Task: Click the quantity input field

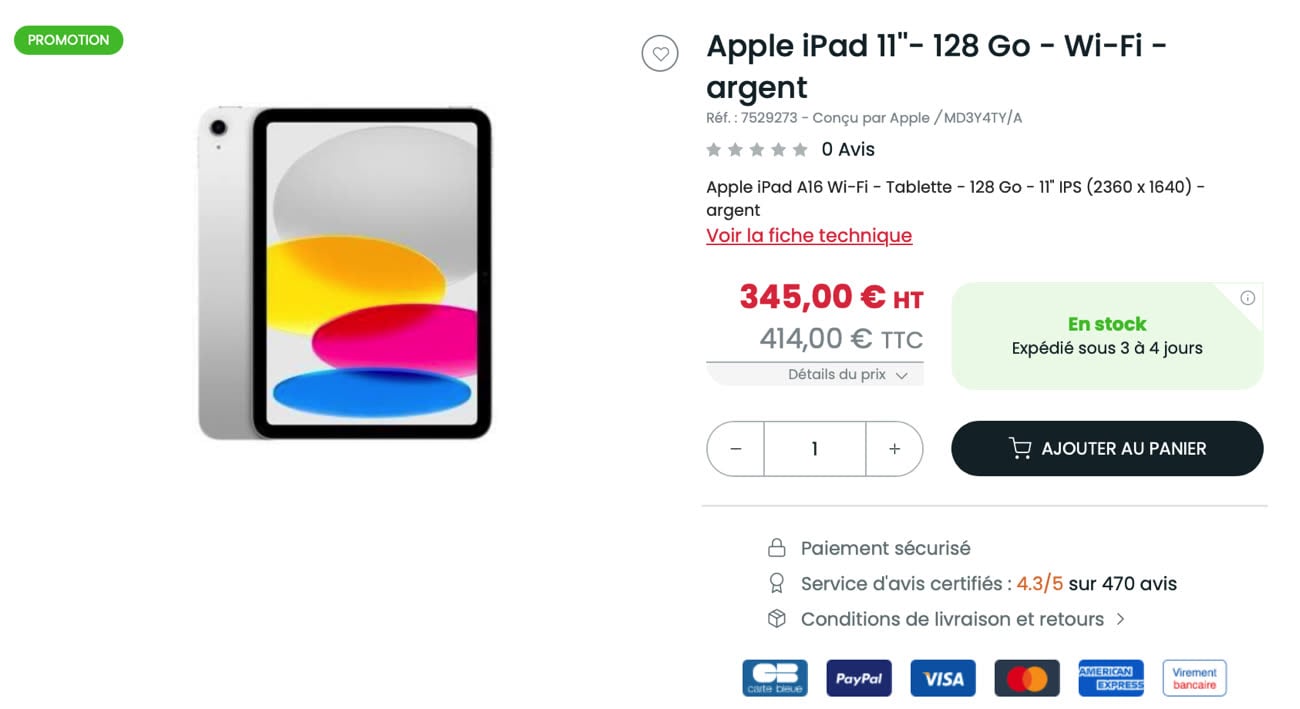Action: (x=814, y=449)
